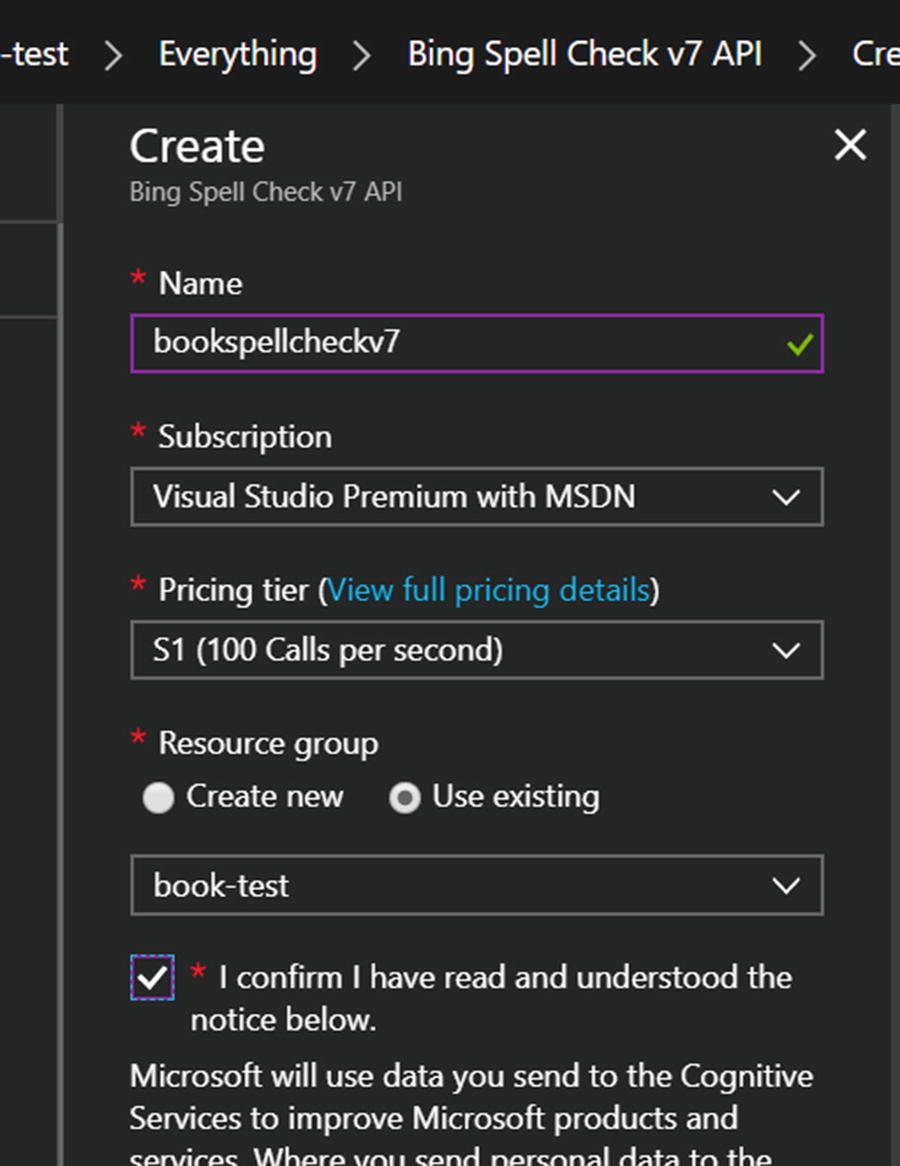This screenshot has height=1166, width=900.
Task: Click into the bookspellcheckv7 Name field
Action: [x=450, y=343]
